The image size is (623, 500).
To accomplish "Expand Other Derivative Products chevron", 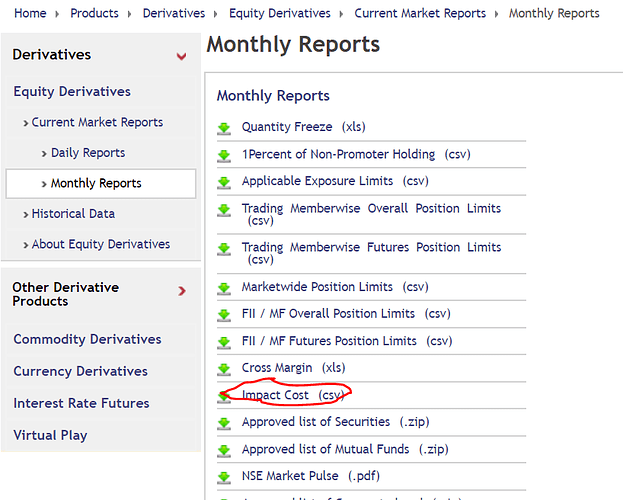I will tap(182, 291).
